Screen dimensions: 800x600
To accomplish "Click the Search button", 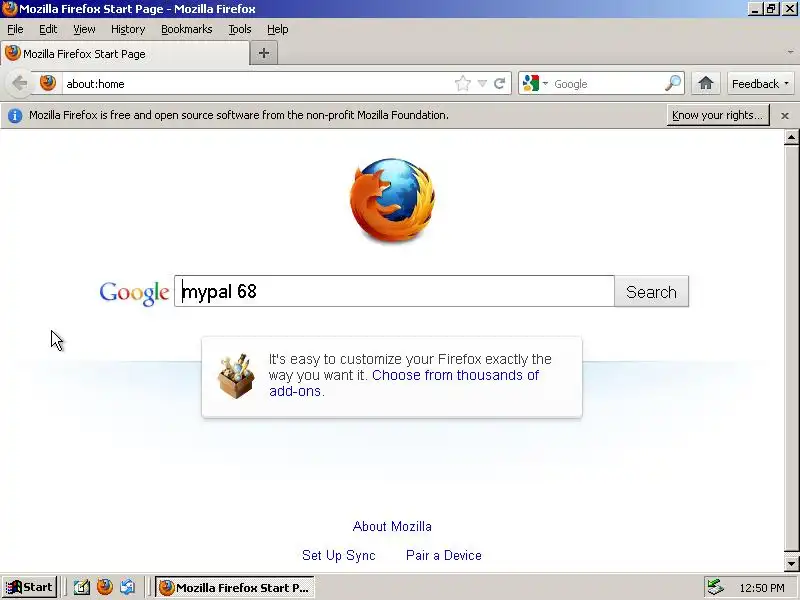I will (652, 292).
